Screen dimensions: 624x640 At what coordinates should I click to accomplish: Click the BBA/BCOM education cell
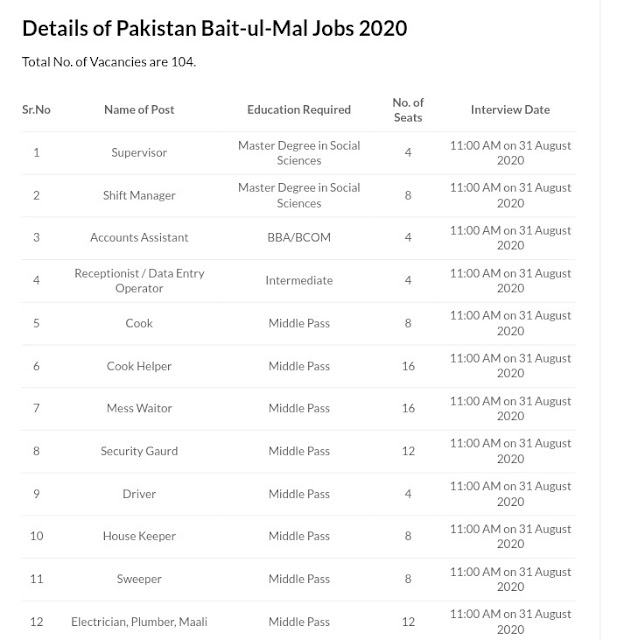tap(299, 238)
